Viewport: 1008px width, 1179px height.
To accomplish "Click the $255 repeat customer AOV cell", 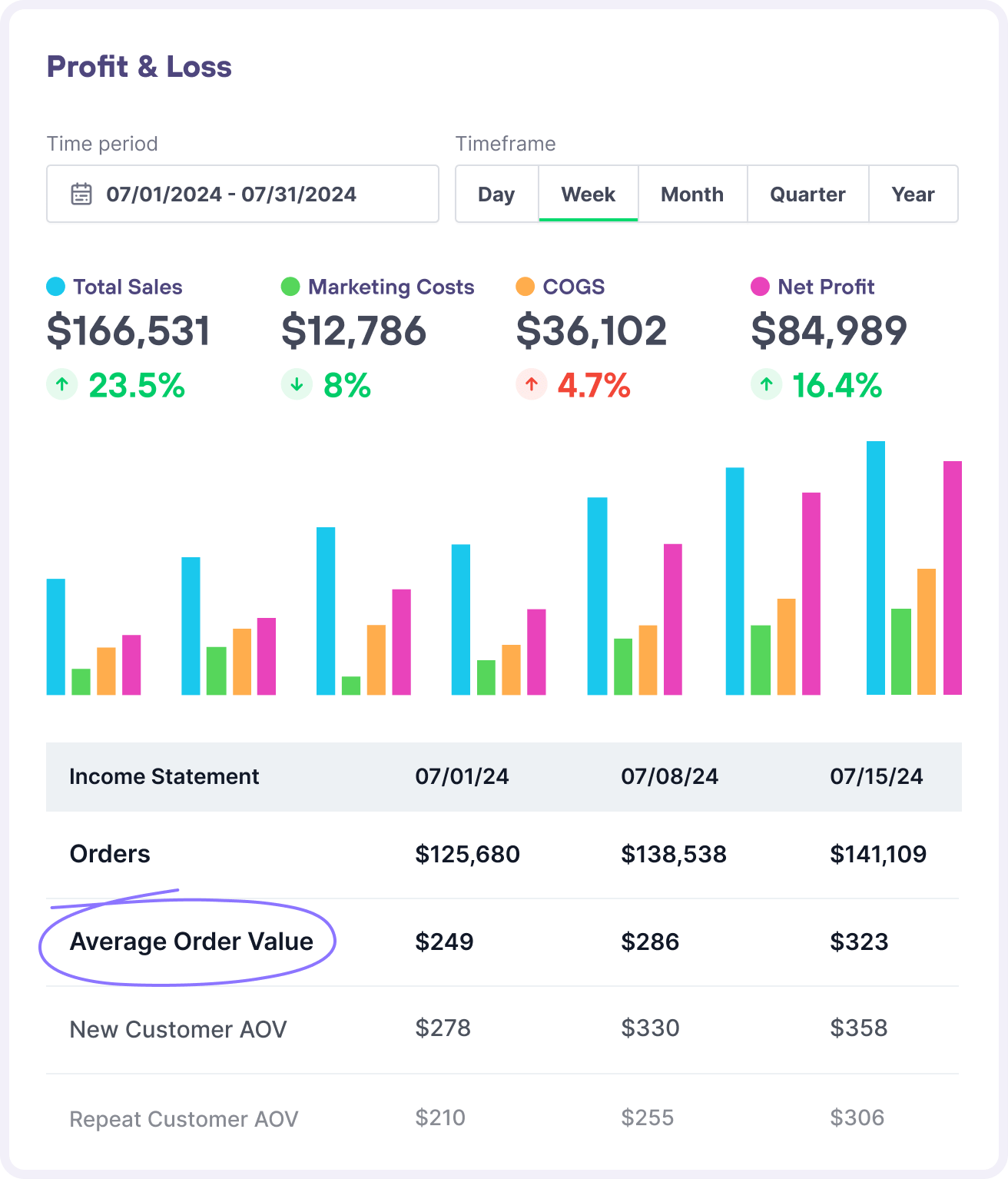I will [x=648, y=1118].
